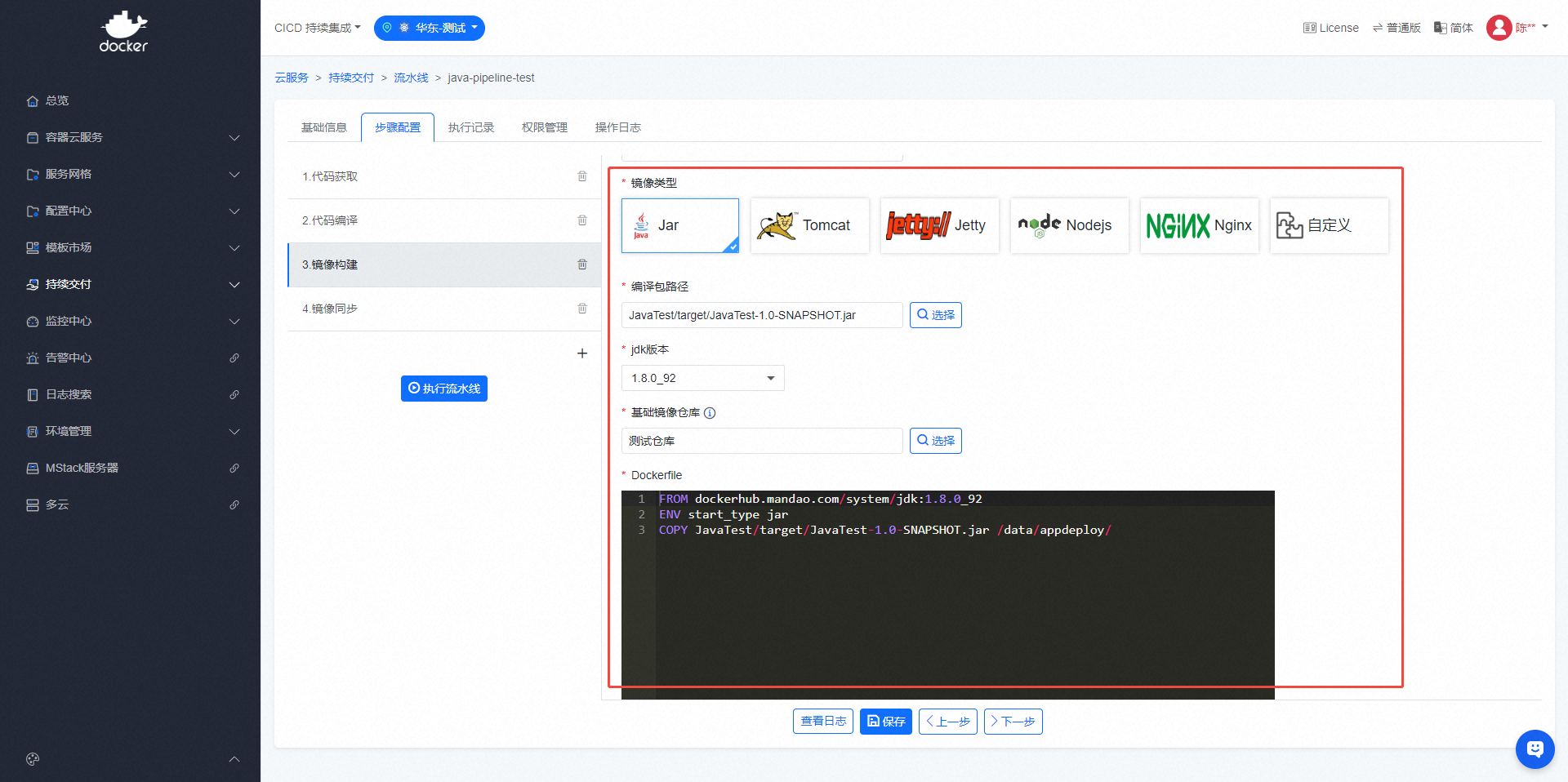
Task: Expand the 容器云服务 sidebar menu
Action: pos(131,137)
